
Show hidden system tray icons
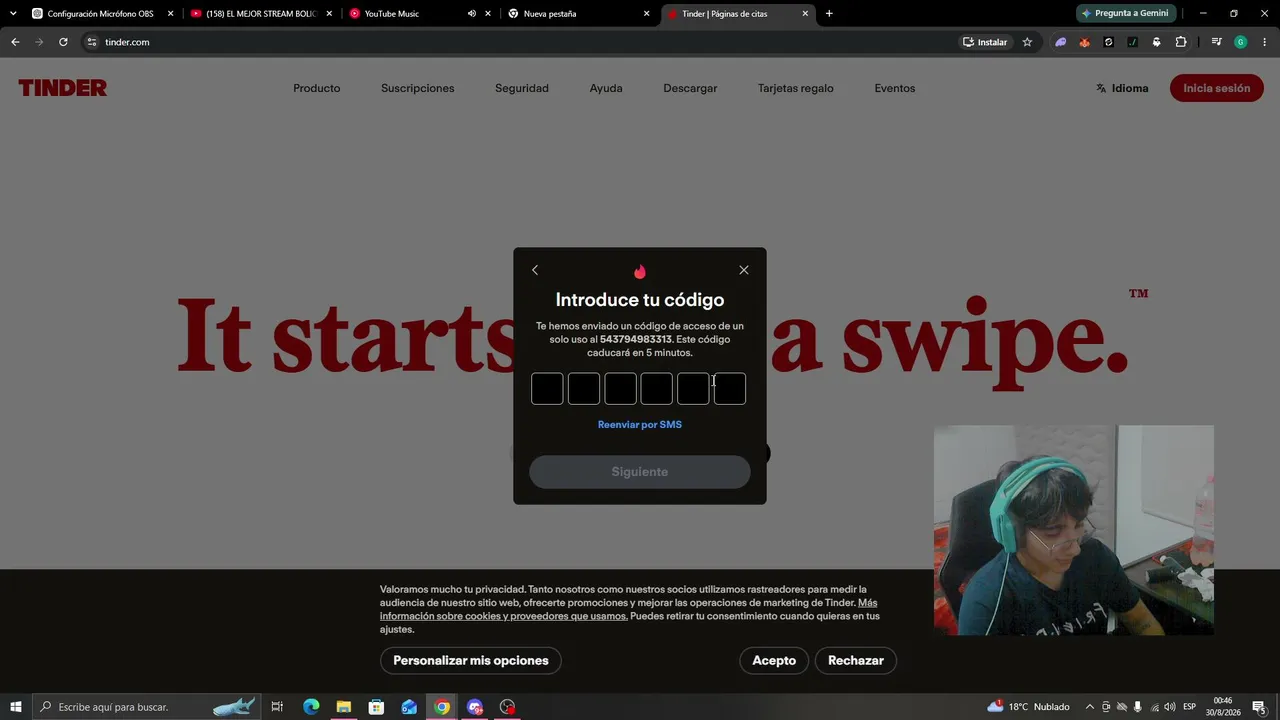[1090, 707]
